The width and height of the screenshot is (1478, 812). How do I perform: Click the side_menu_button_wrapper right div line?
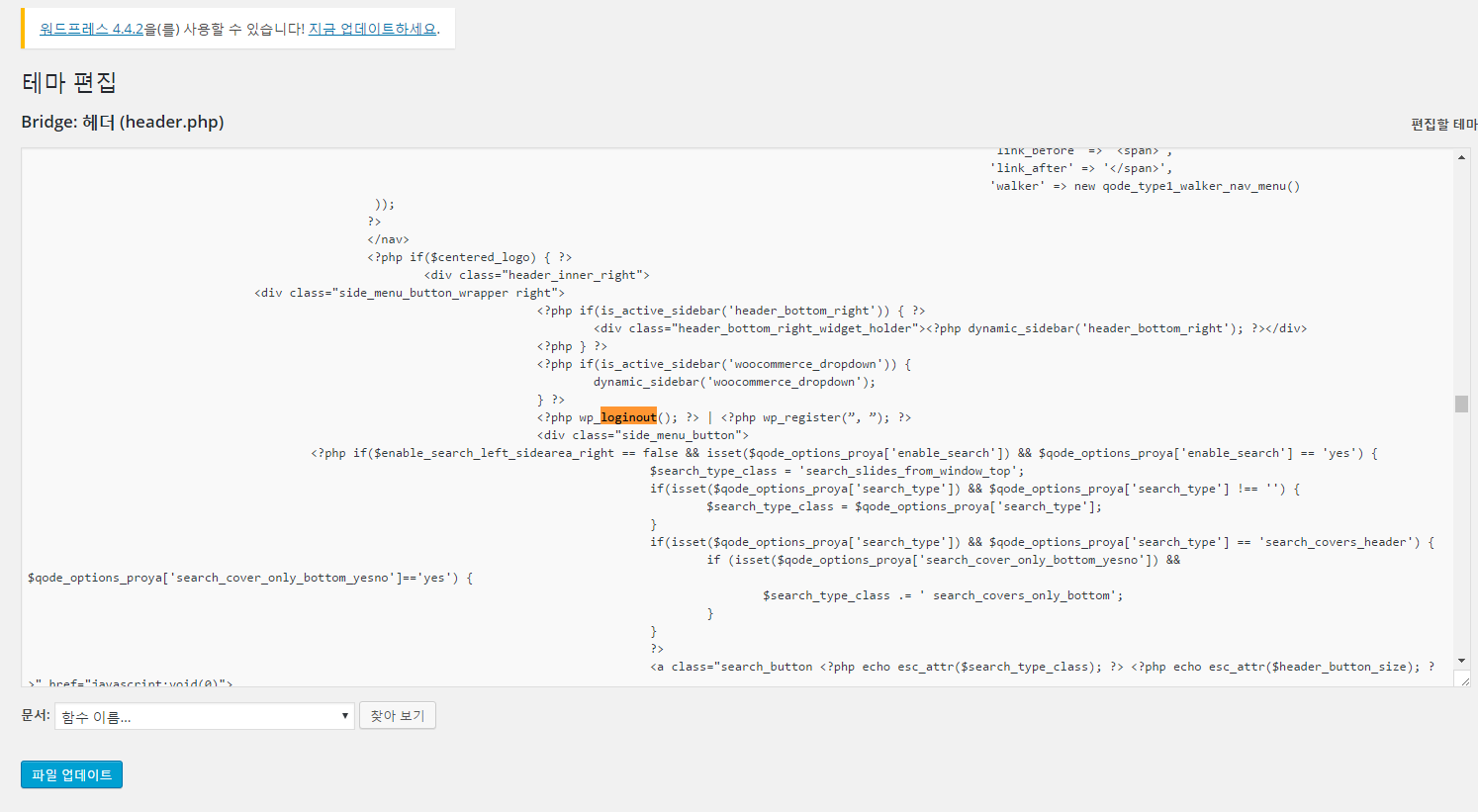point(410,293)
